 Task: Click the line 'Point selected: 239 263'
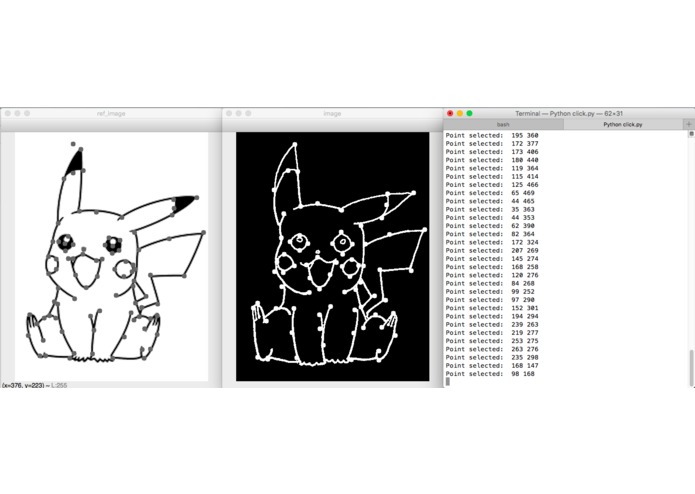[492, 324]
